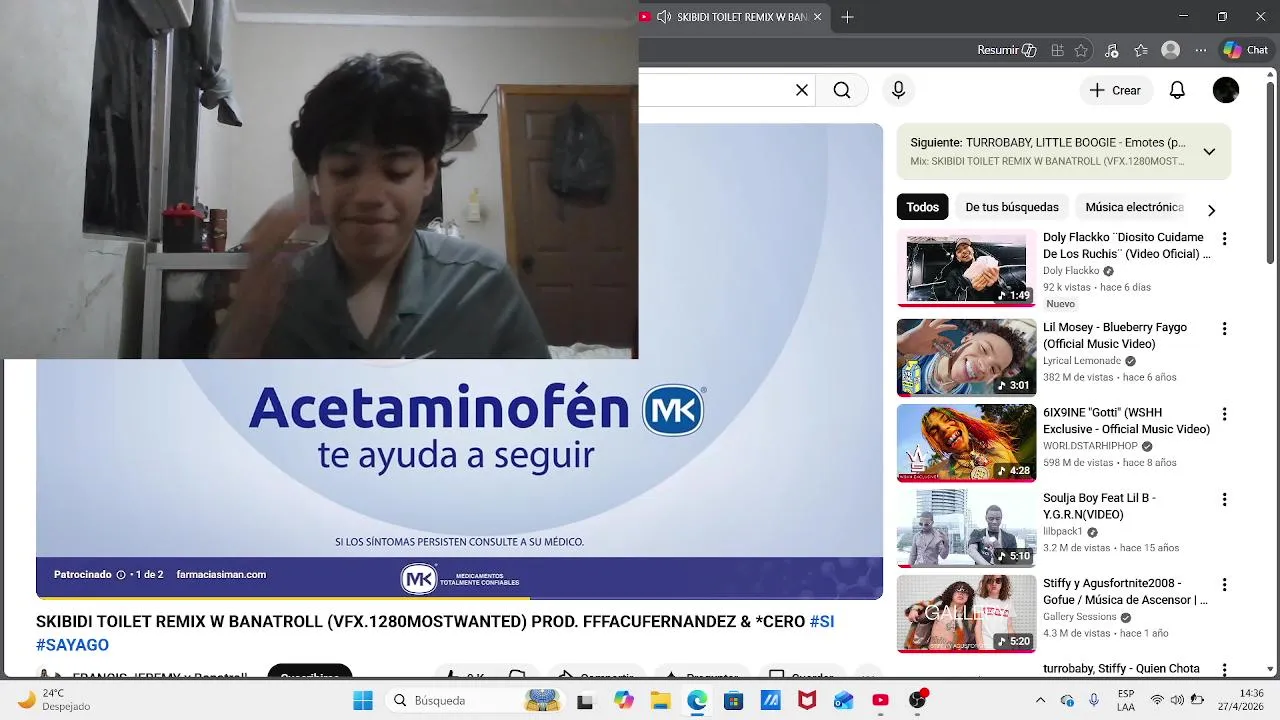The height and width of the screenshot is (720, 1280).
Task: Open the Windows Start menu
Action: [x=362, y=700]
